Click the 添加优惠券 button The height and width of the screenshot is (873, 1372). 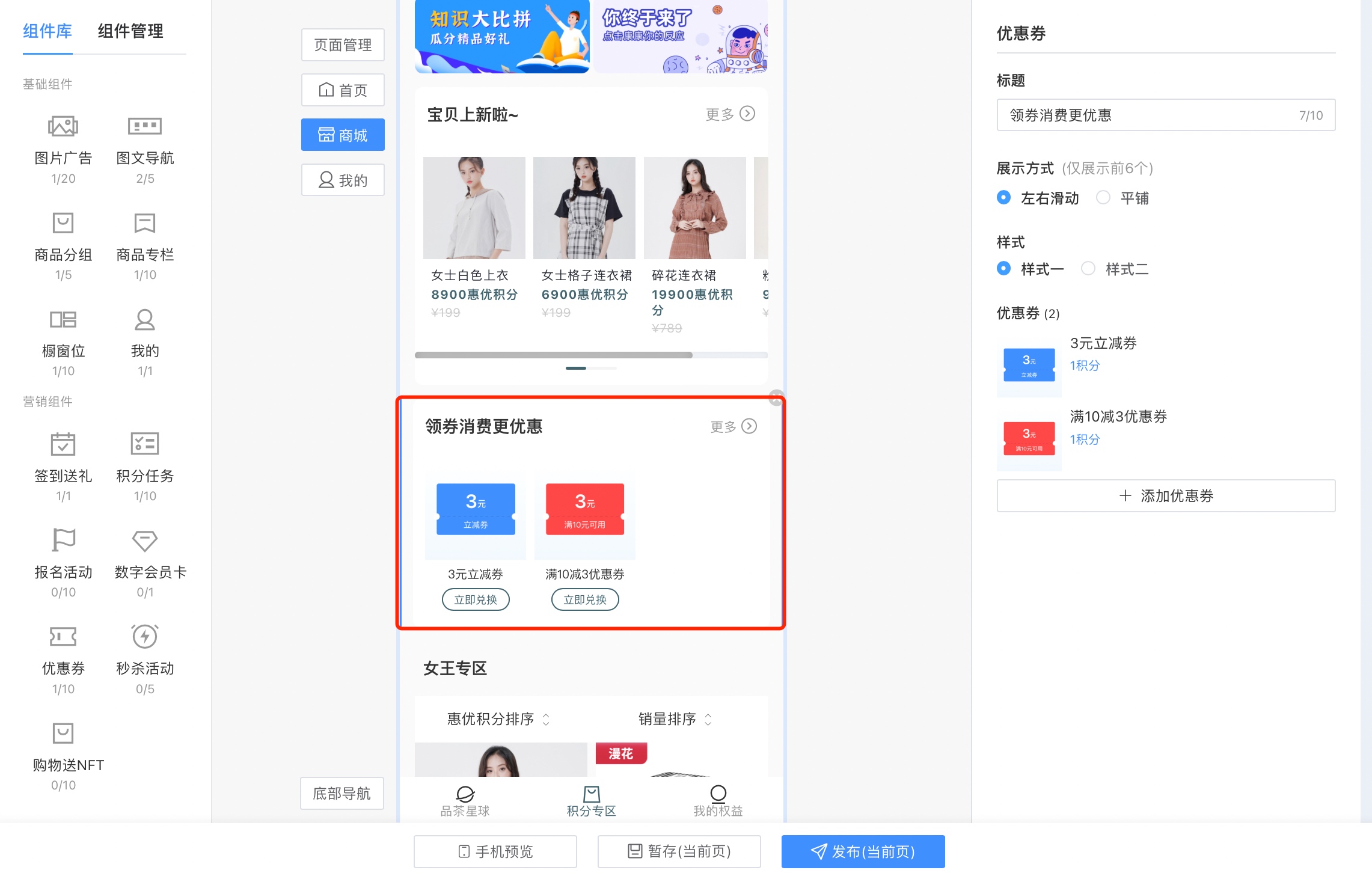[x=1165, y=496]
